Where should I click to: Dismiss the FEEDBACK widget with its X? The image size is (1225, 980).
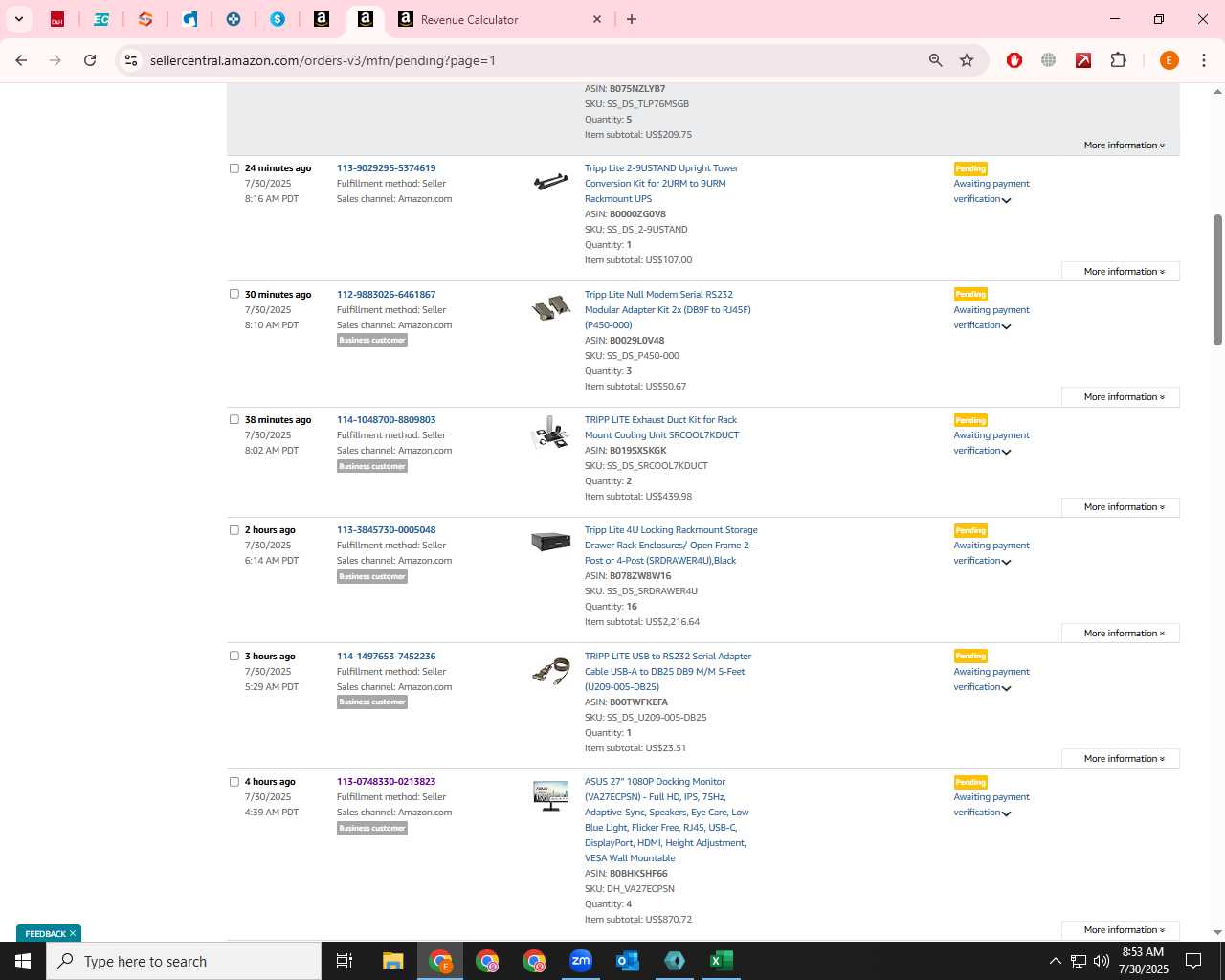point(73,933)
